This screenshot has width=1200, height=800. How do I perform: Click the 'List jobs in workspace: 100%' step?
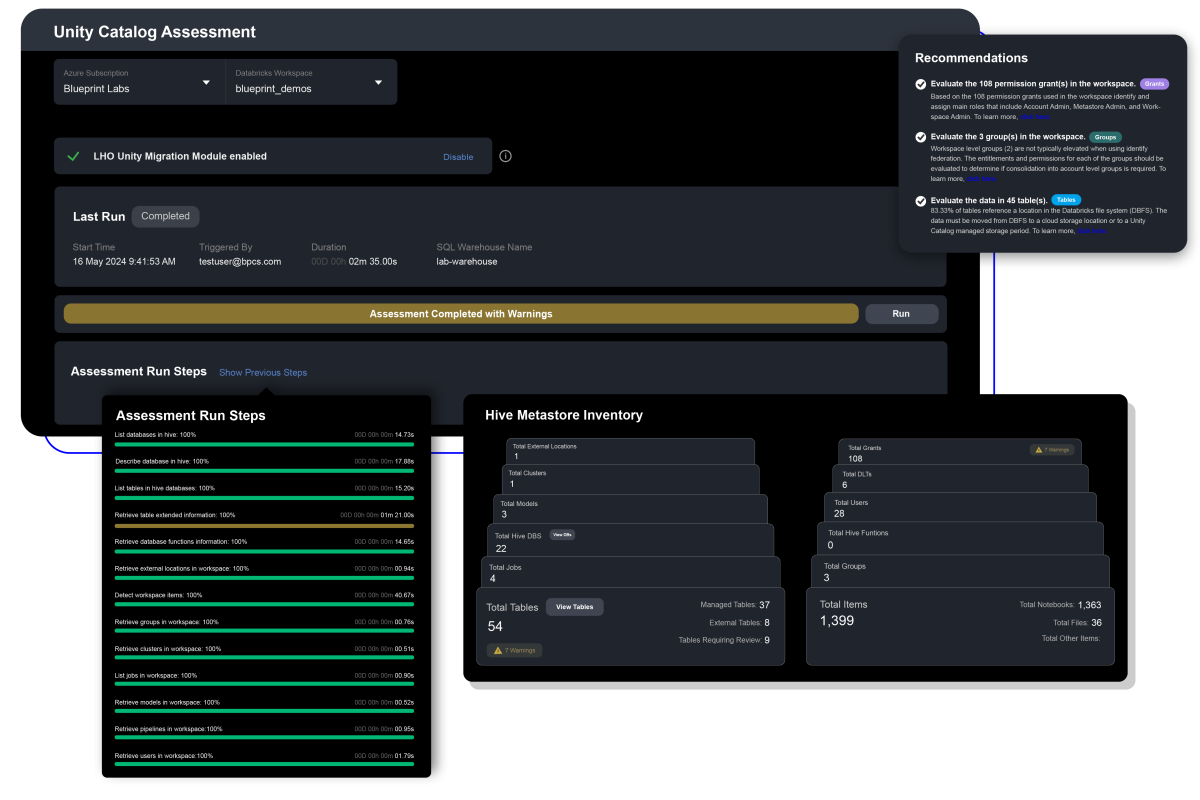pyautogui.click(x=157, y=675)
